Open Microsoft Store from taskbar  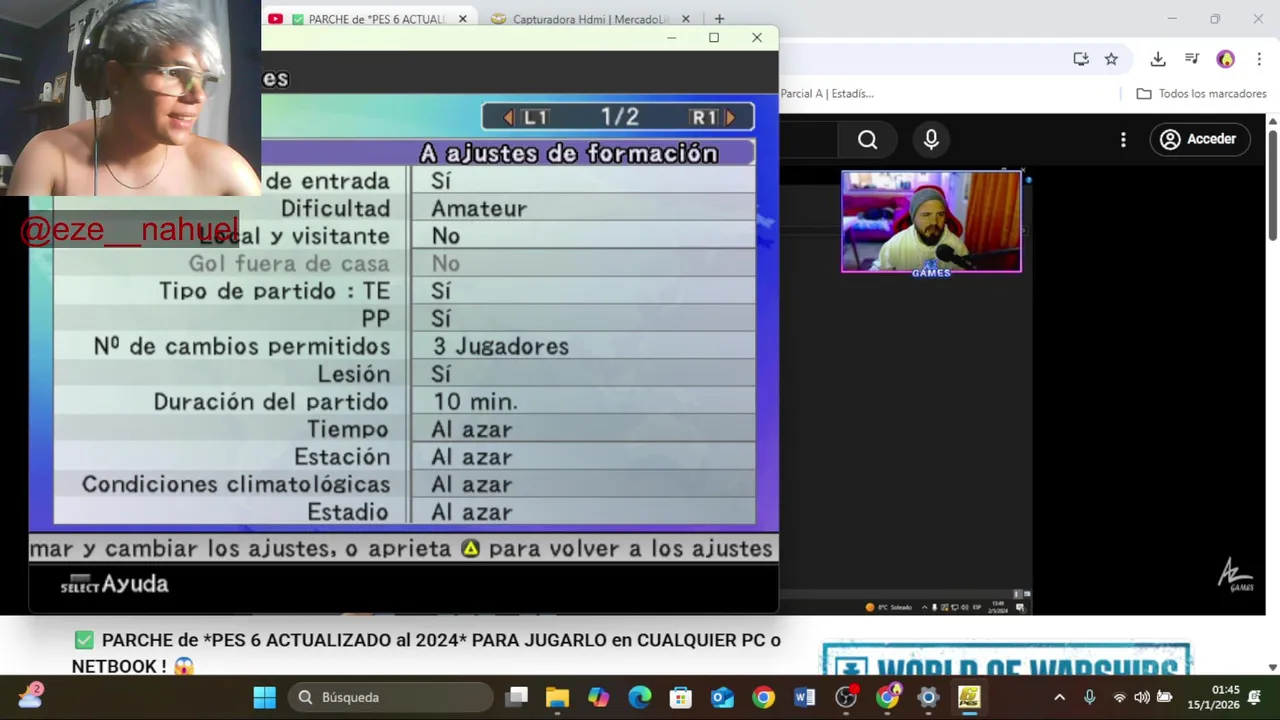point(680,697)
